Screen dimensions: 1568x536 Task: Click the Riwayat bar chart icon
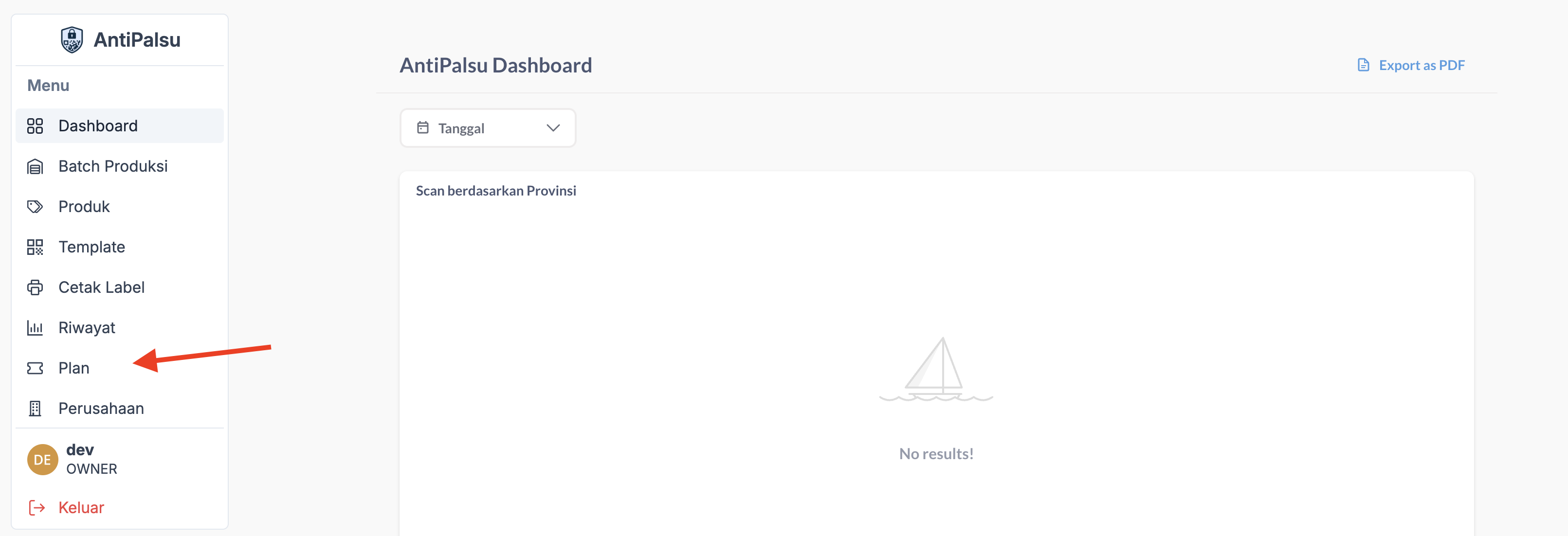[36, 328]
